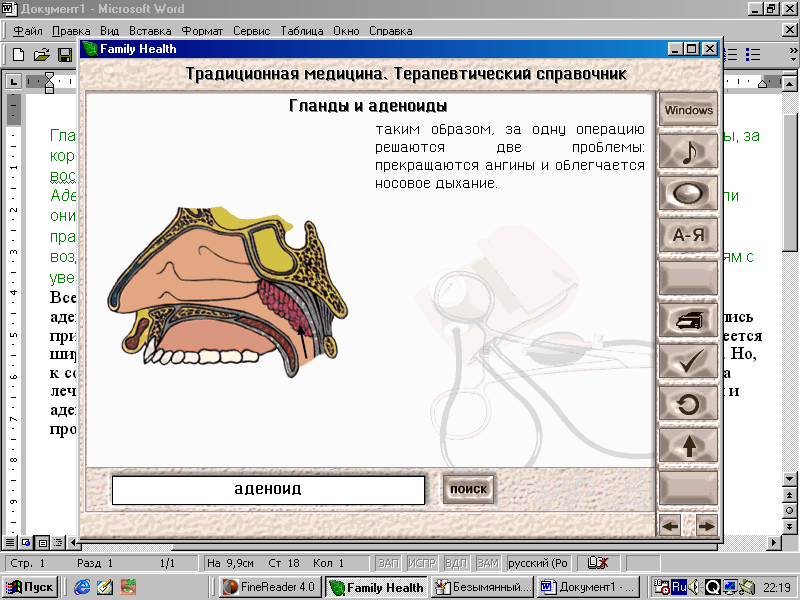Open the Вид menu

pyautogui.click(x=109, y=31)
